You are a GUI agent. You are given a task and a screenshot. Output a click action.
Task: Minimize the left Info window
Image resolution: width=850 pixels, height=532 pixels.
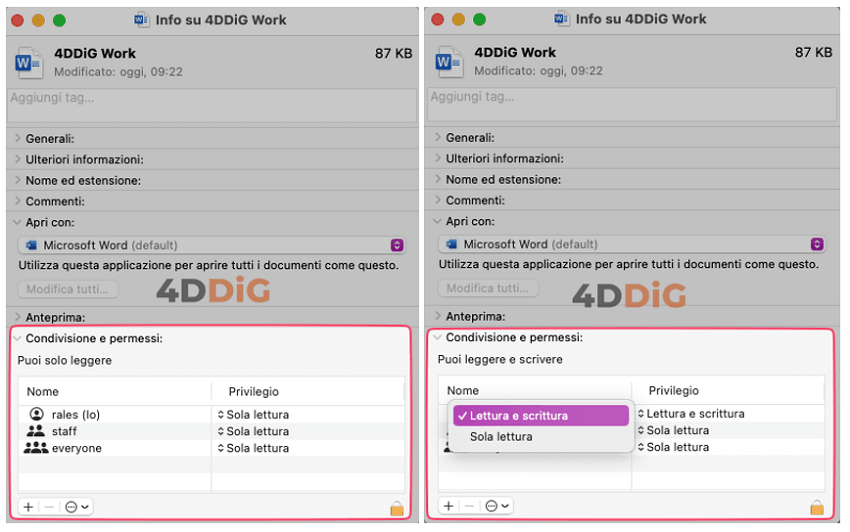pyautogui.click(x=38, y=21)
